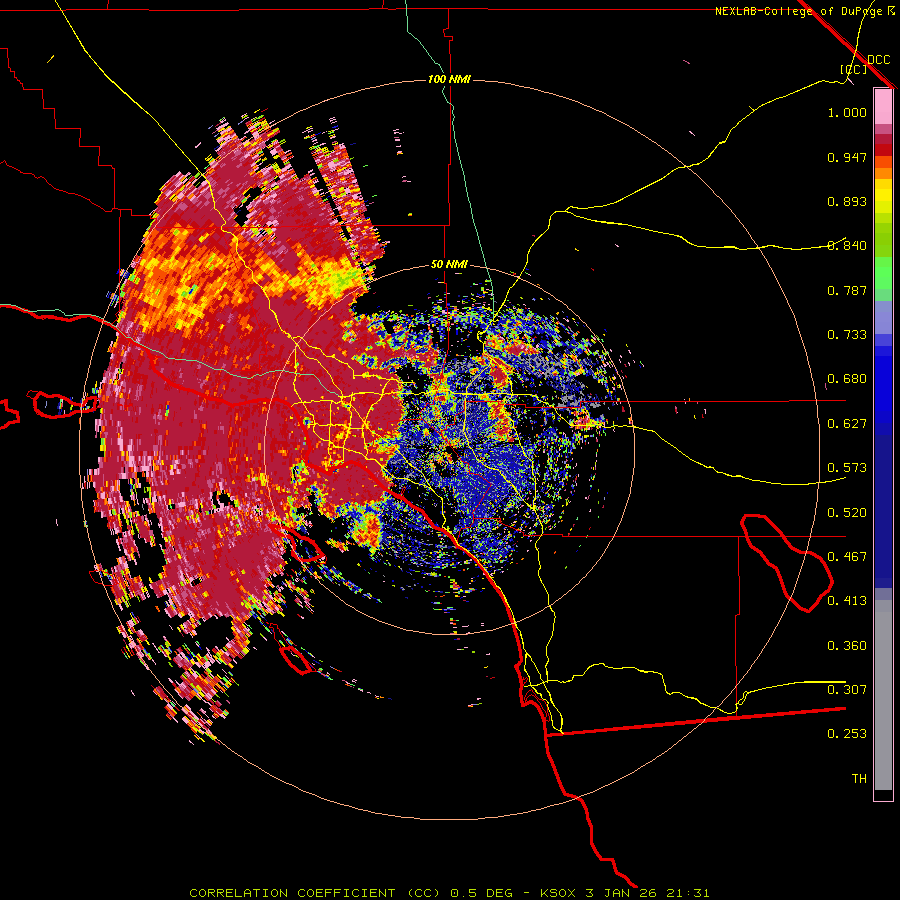Click the 100 NMI range ring label

point(449,79)
